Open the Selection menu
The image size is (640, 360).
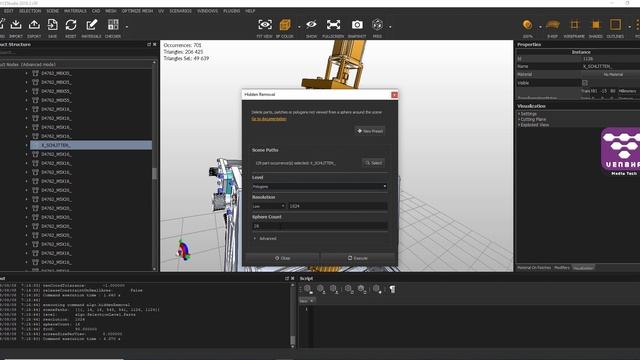[30, 11]
